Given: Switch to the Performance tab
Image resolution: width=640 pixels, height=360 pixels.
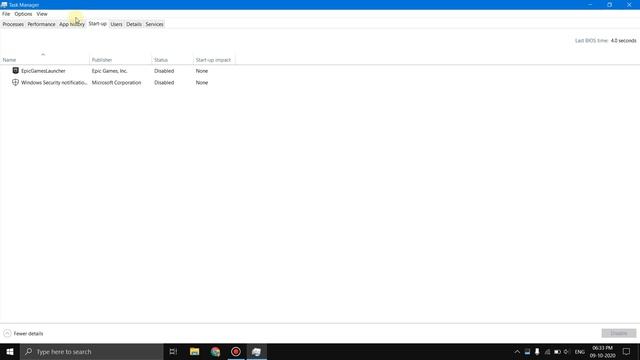Looking at the screenshot, I should [x=41, y=24].
